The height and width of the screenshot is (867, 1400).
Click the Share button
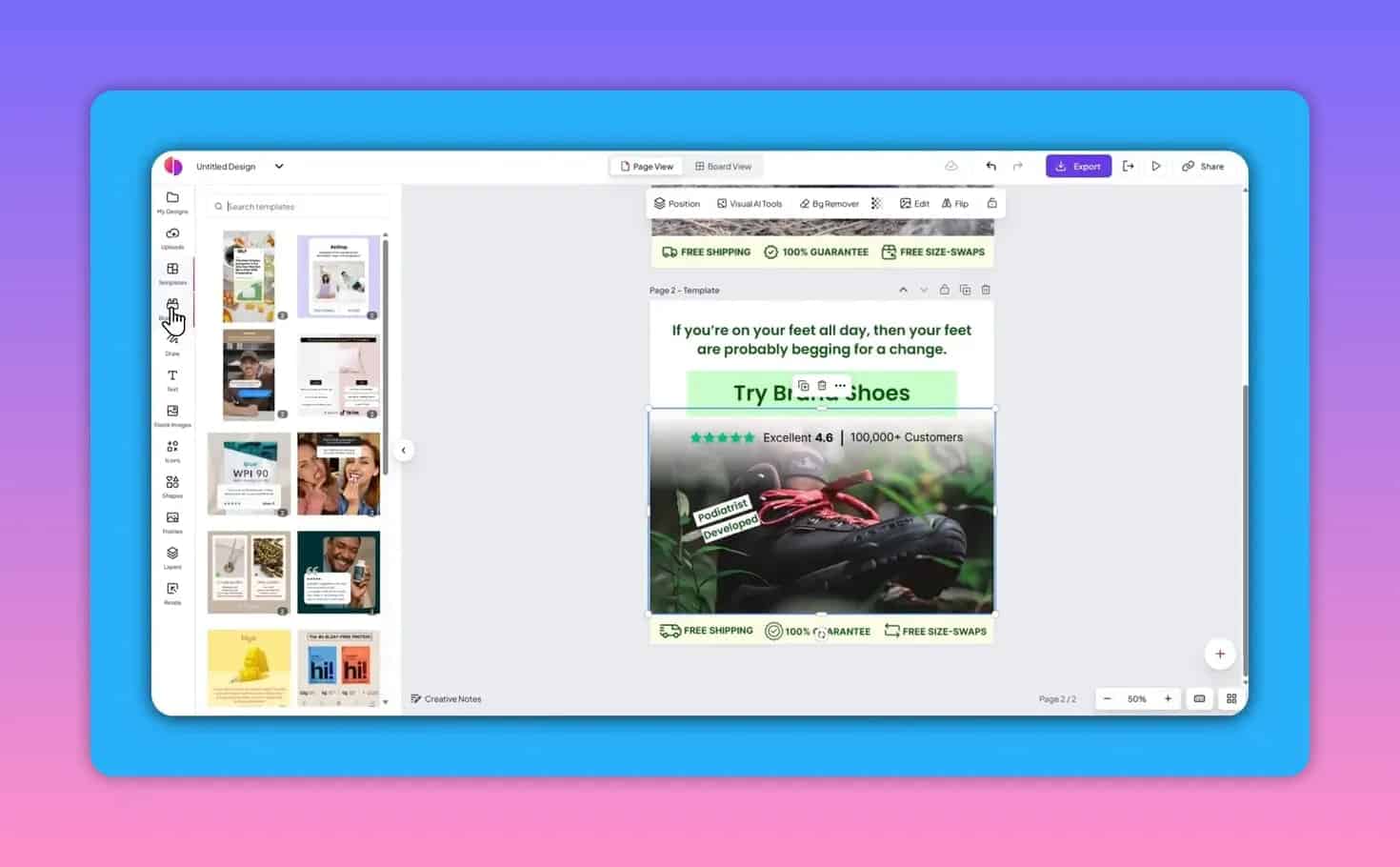click(1203, 166)
